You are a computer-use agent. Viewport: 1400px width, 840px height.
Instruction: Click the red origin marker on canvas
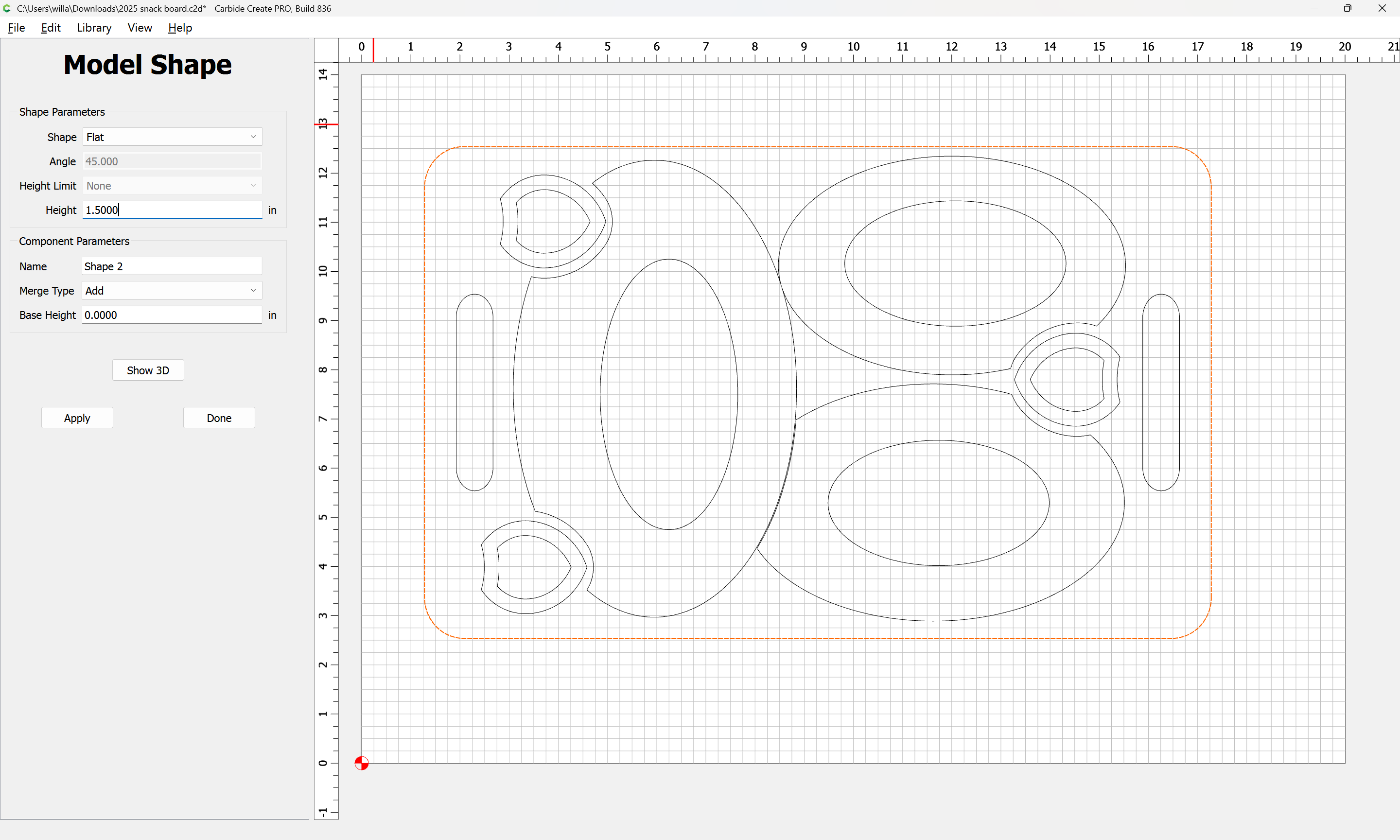pyautogui.click(x=362, y=763)
